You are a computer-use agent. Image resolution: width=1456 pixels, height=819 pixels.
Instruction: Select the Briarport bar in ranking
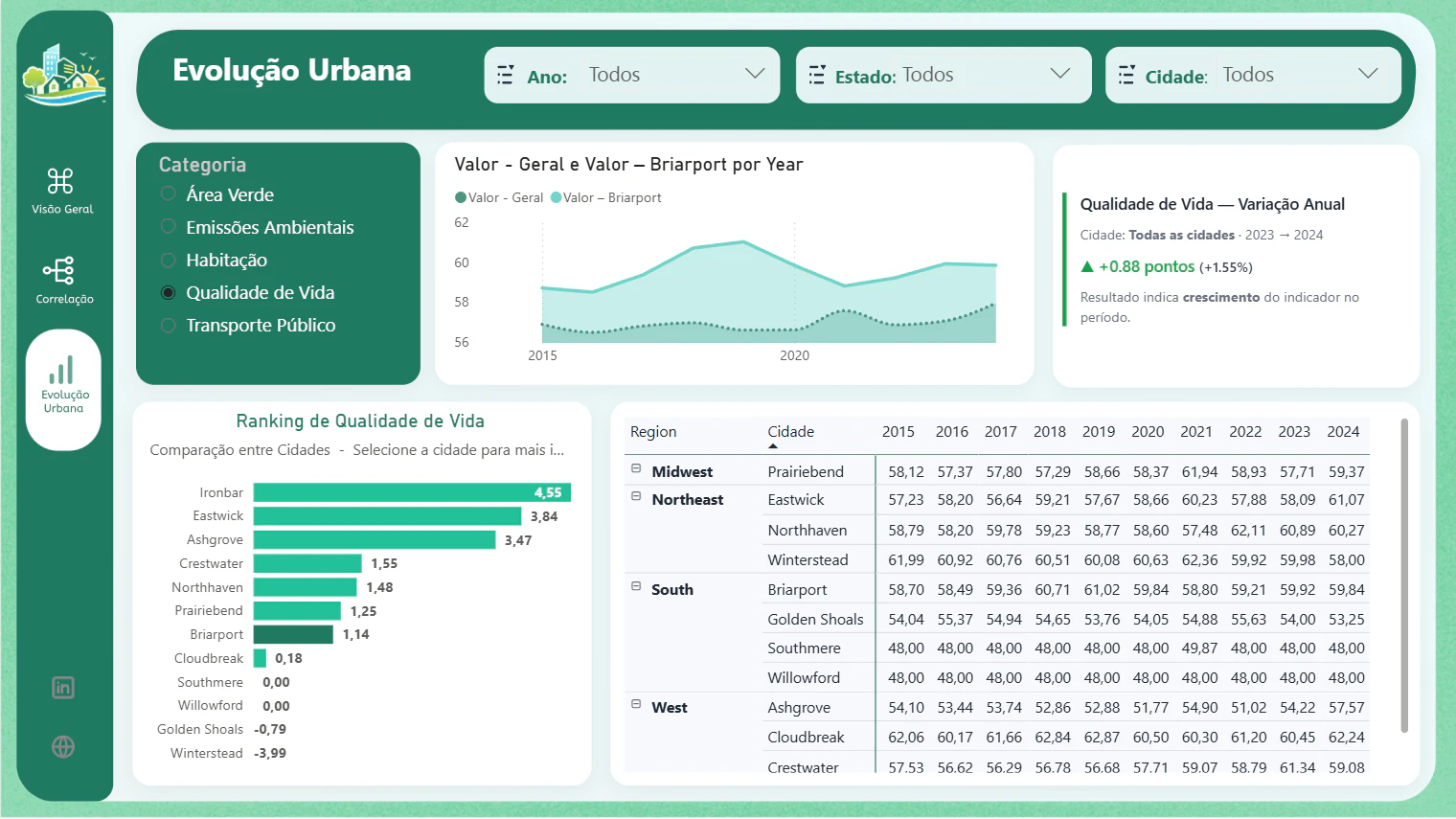coord(293,634)
